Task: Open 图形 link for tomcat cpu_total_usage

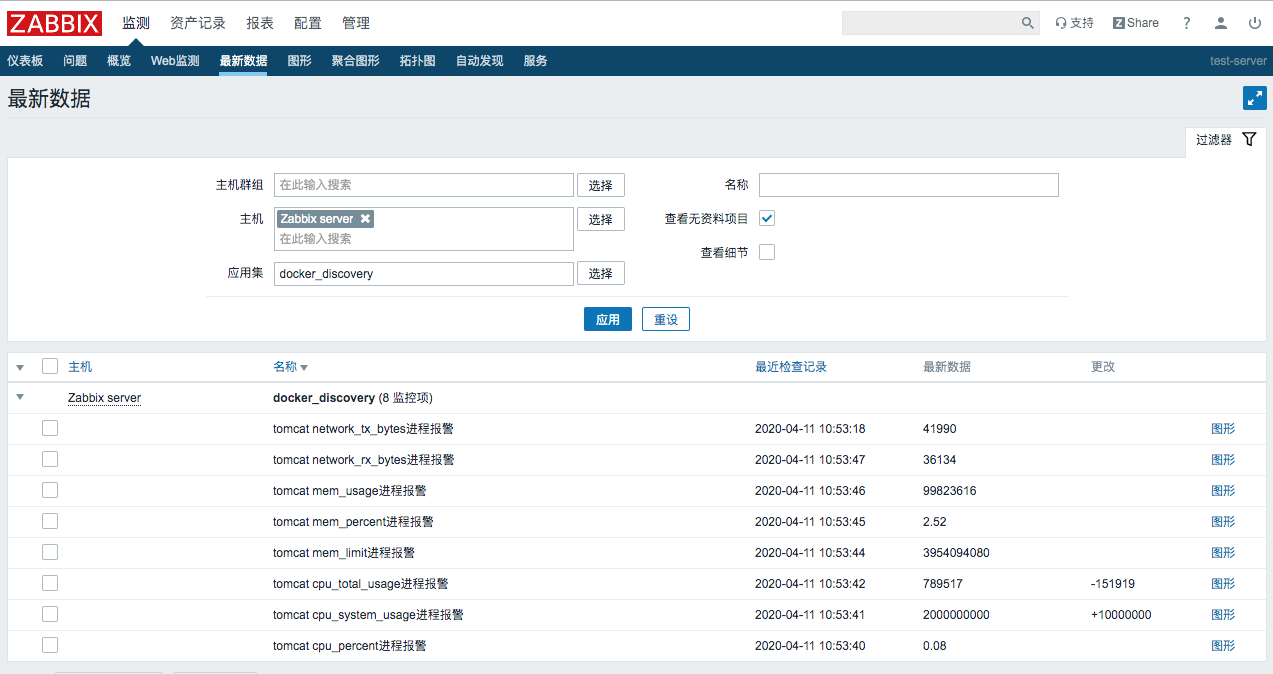Action: coord(1223,583)
